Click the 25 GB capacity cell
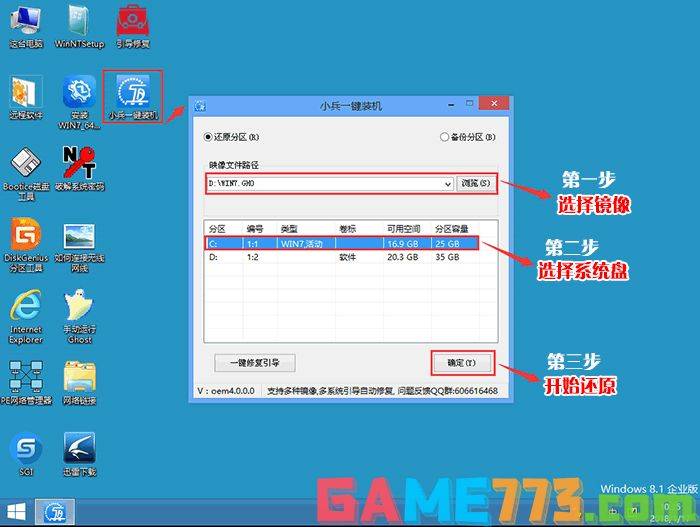Viewport: 700px width, 527px height. click(x=447, y=244)
